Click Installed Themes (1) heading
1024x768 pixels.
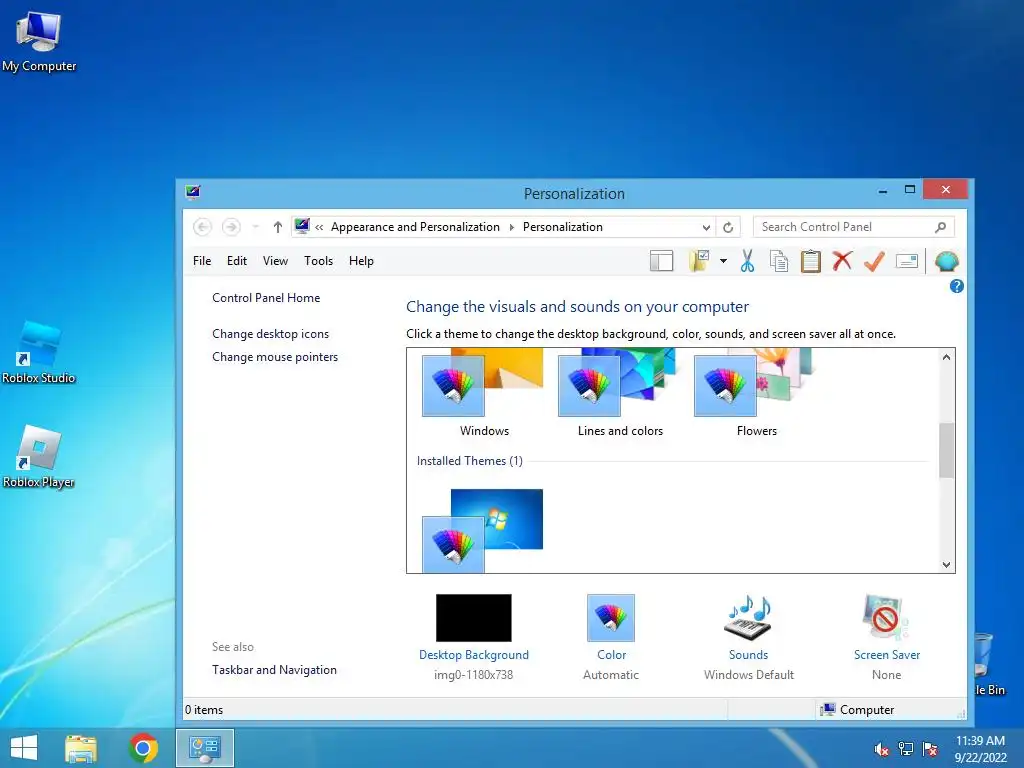click(470, 461)
